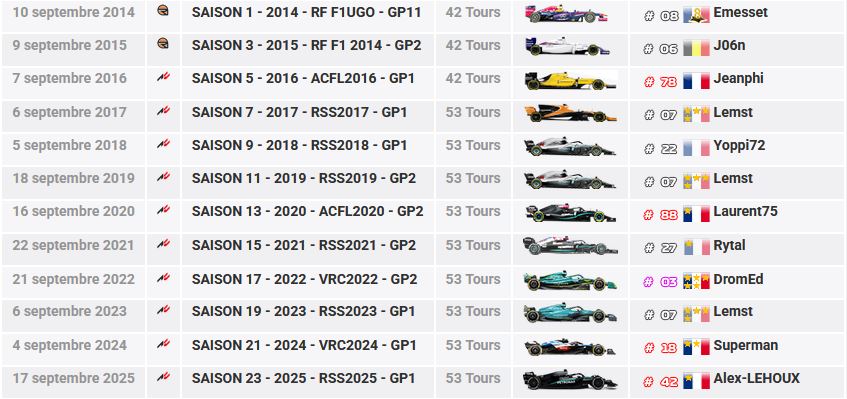Click the helmet icon beside Saison 3 row
The image size is (847, 399).
[163, 43]
